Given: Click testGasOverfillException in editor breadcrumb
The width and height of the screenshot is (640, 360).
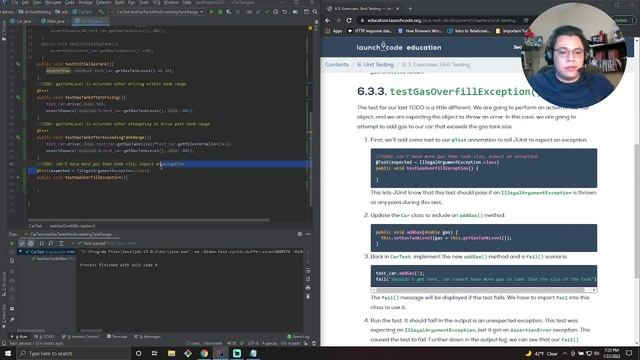Looking at the screenshot, I should pyautogui.click(x=72, y=226).
